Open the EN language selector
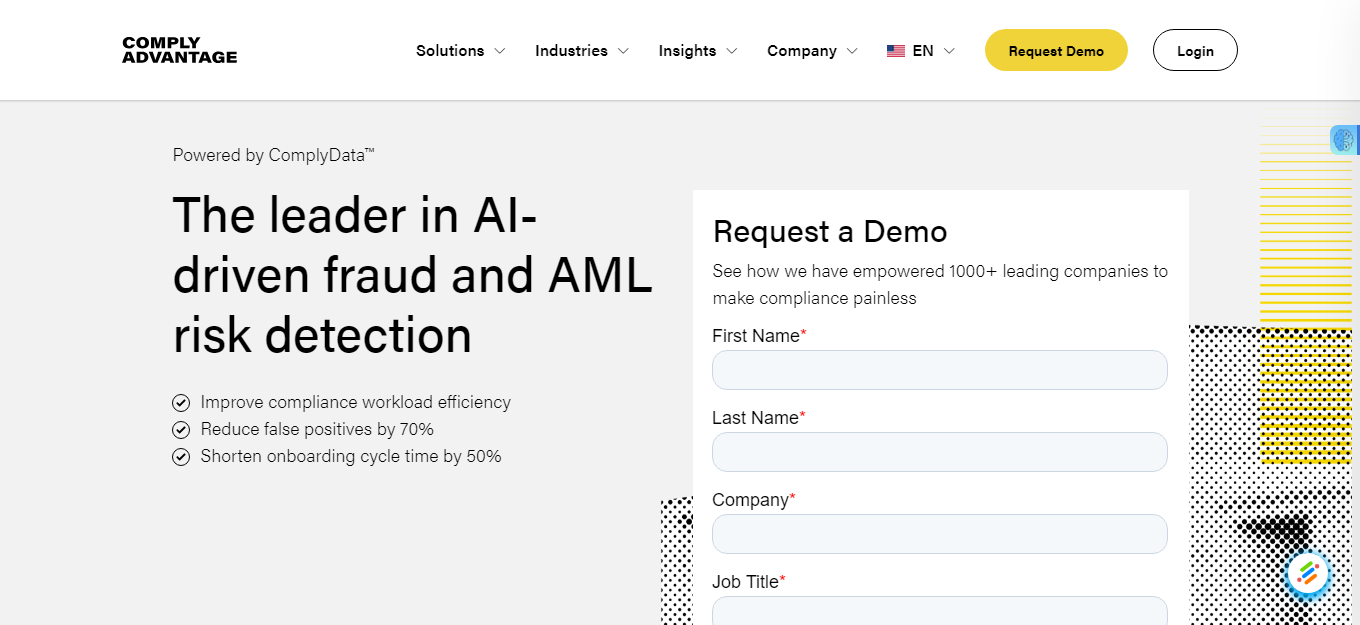The width and height of the screenshot is (1360, 625). click(919, 50)
